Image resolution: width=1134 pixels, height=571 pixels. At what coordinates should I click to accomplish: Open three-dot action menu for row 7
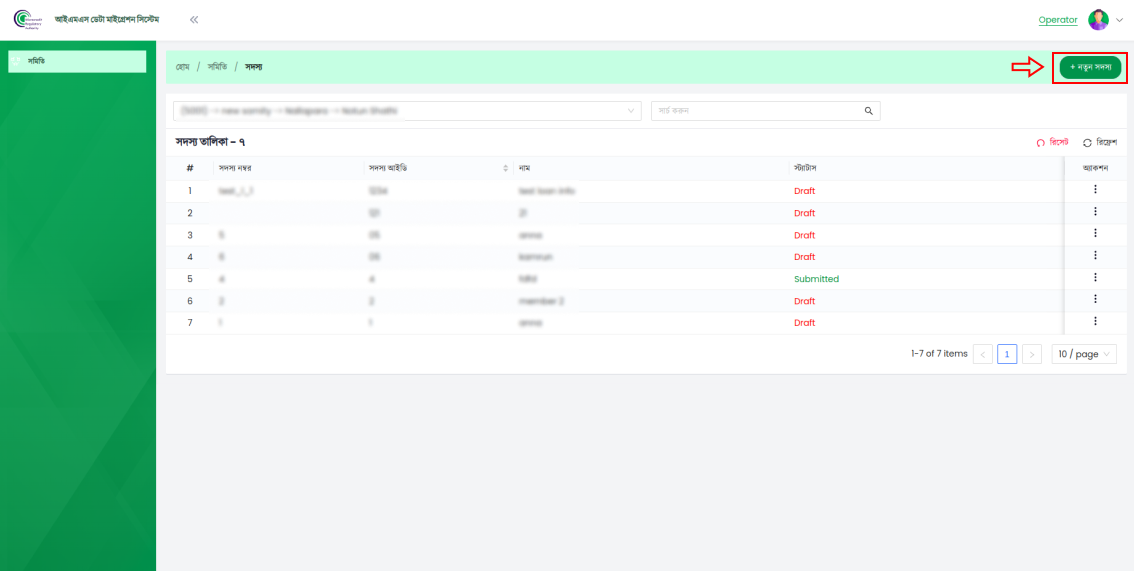[1095, 322]
